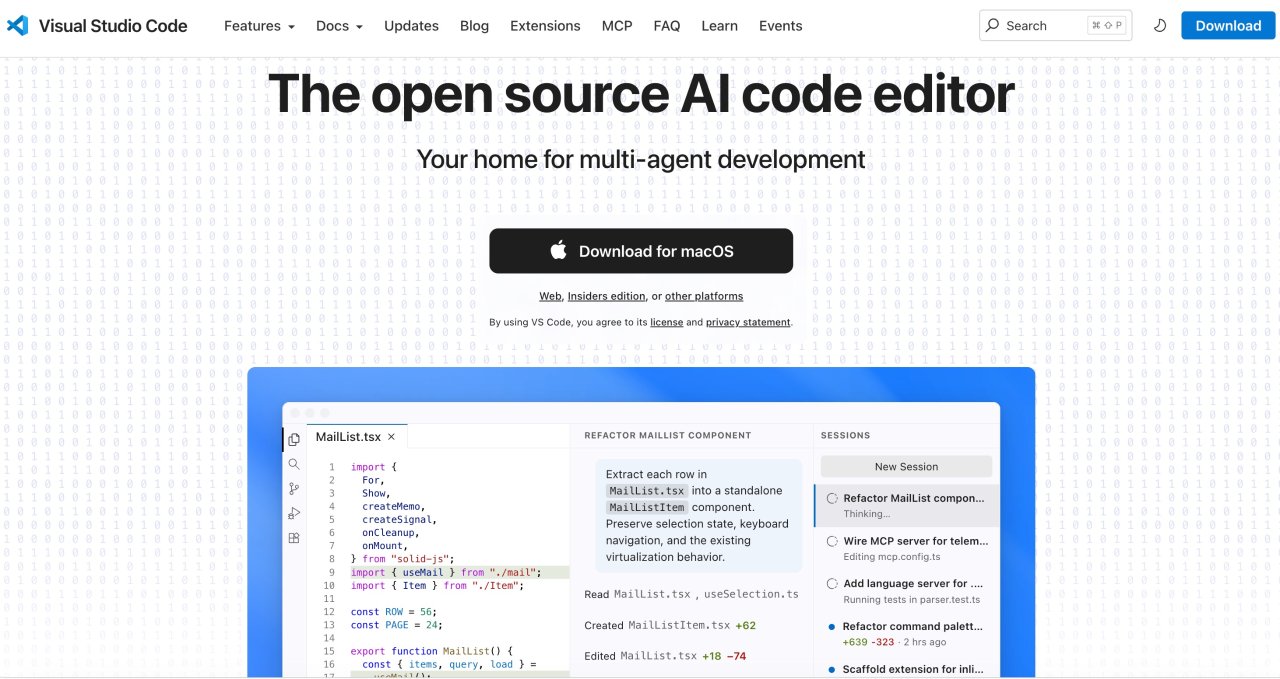Image resolution: width=1280 pixels, height=679 pixels.
Task: Click the ⌘⇧P keyboard shortcut badge
Action: [1107, 26]
